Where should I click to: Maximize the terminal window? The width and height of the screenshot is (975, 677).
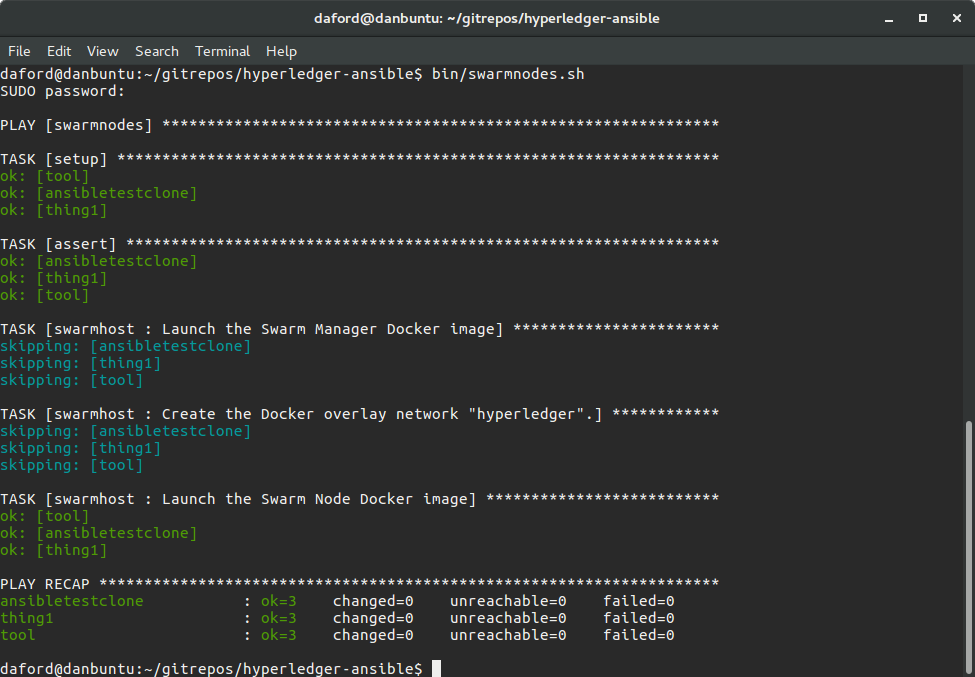tap(923, 19)
